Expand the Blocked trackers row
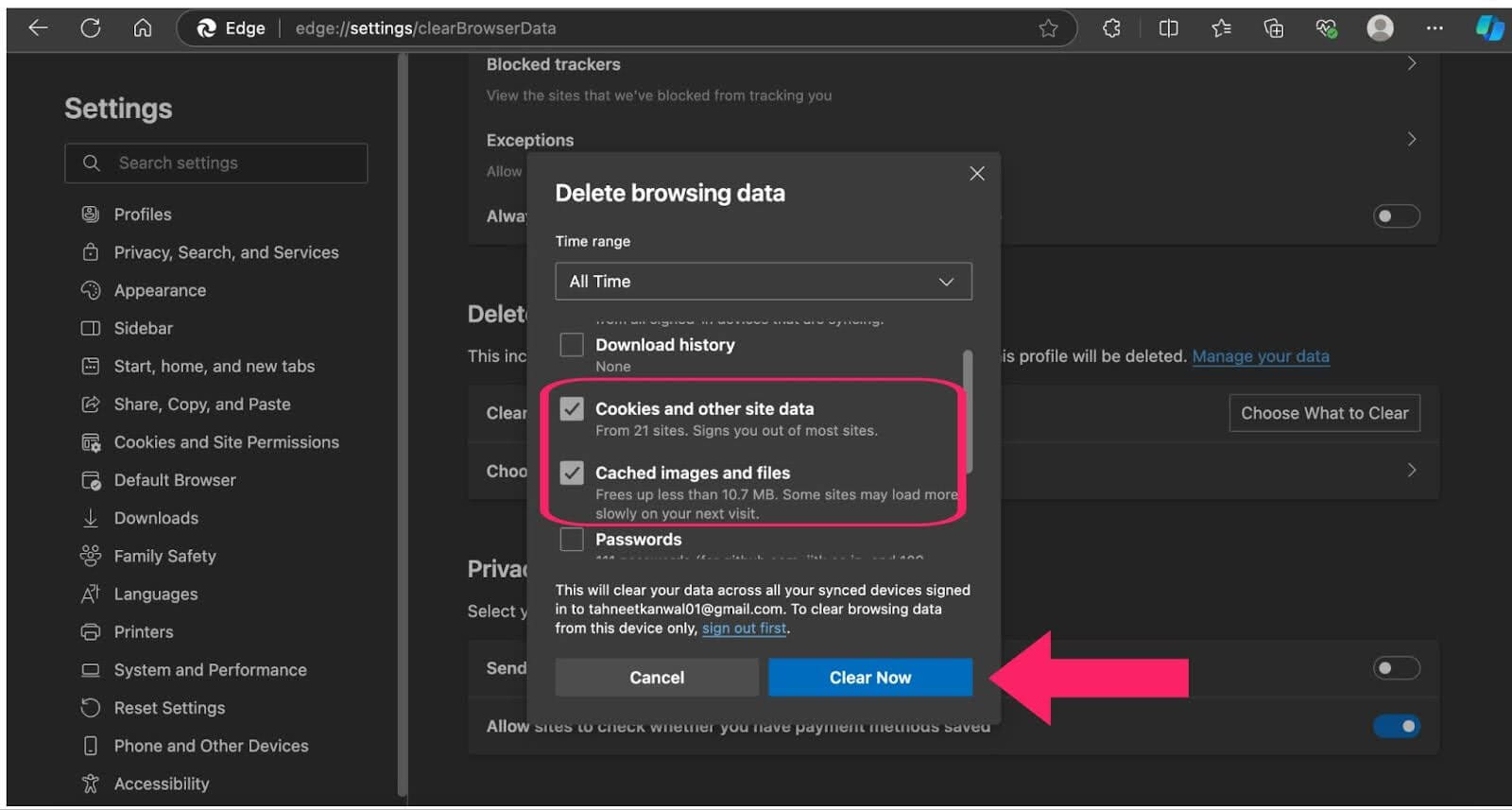This screenshot has height=810, width=1512. point(1411,63)
